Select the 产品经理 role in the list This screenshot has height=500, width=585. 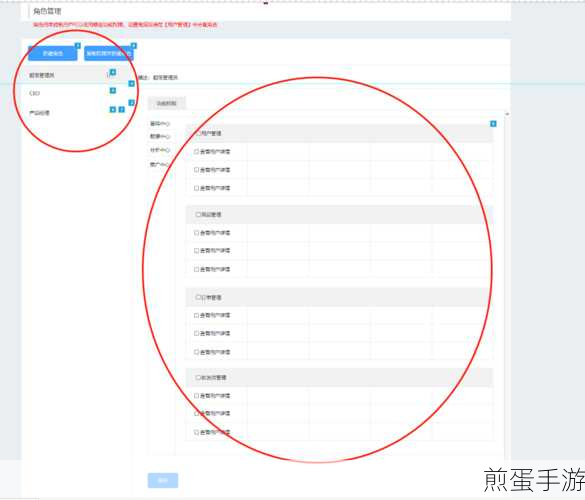(x=39, y=113)
